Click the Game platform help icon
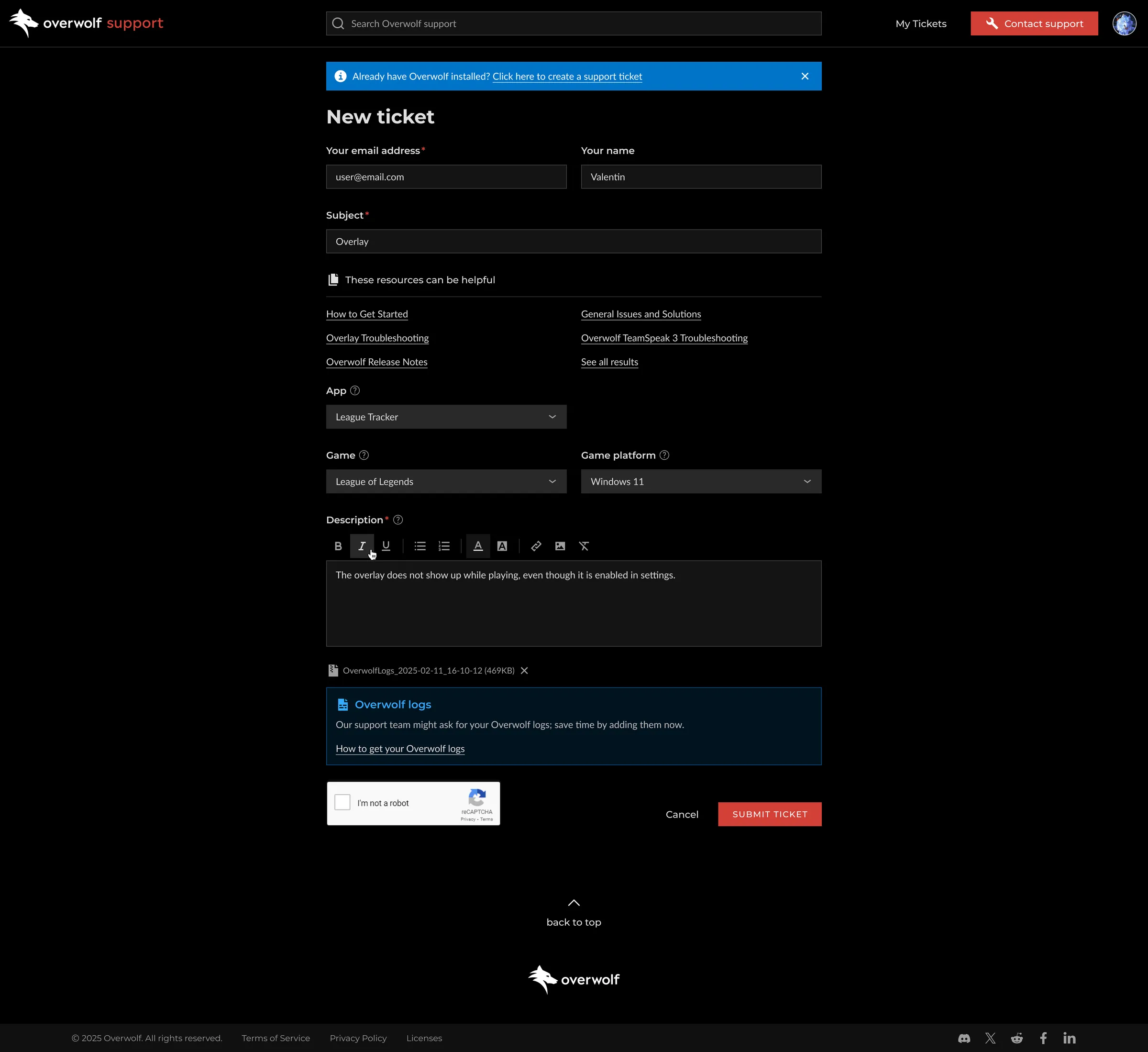 pyautogui.click(x=664, y=455)
